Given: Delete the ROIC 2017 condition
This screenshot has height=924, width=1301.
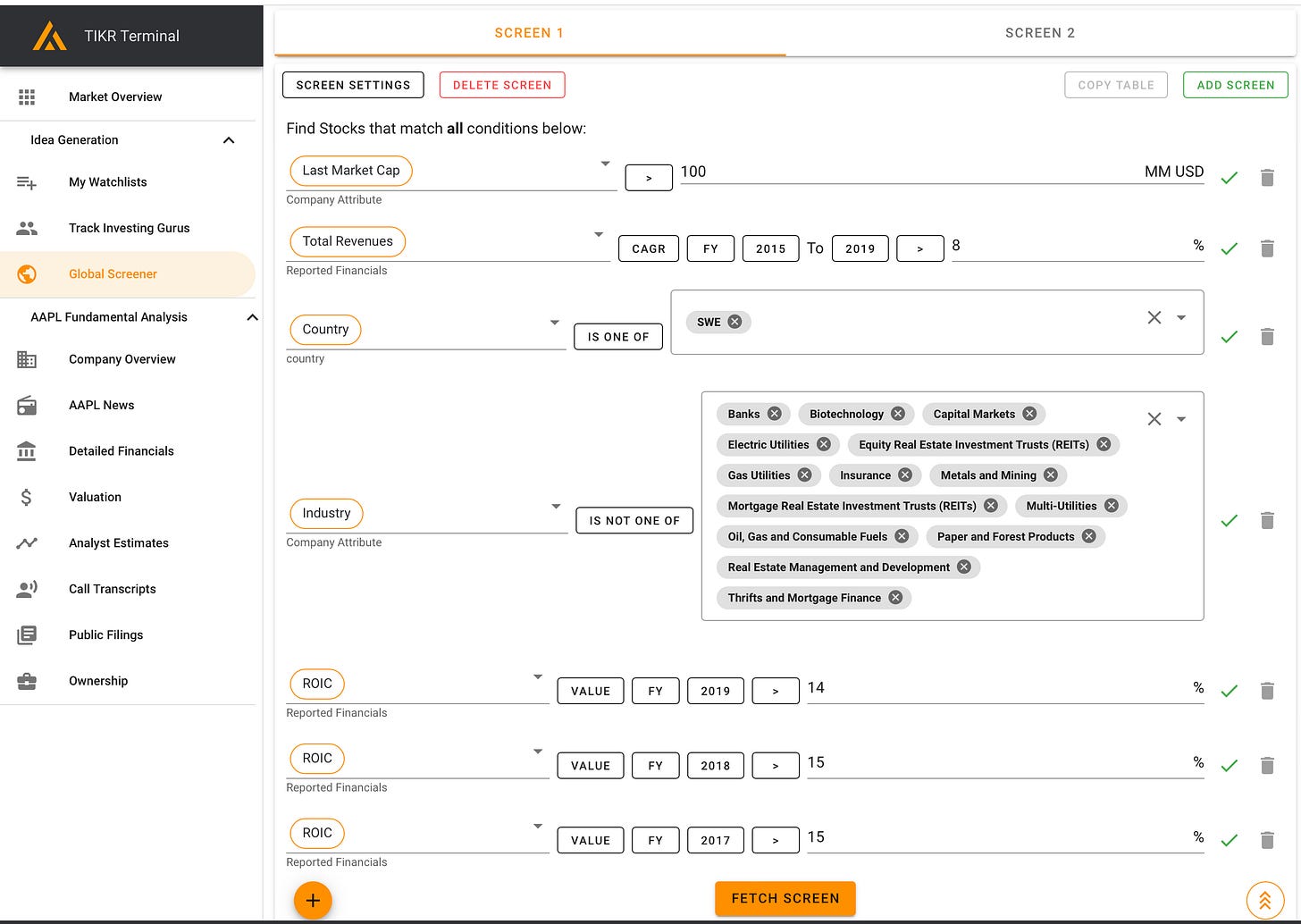Looking at the screenshot, I should point(1267,840).
